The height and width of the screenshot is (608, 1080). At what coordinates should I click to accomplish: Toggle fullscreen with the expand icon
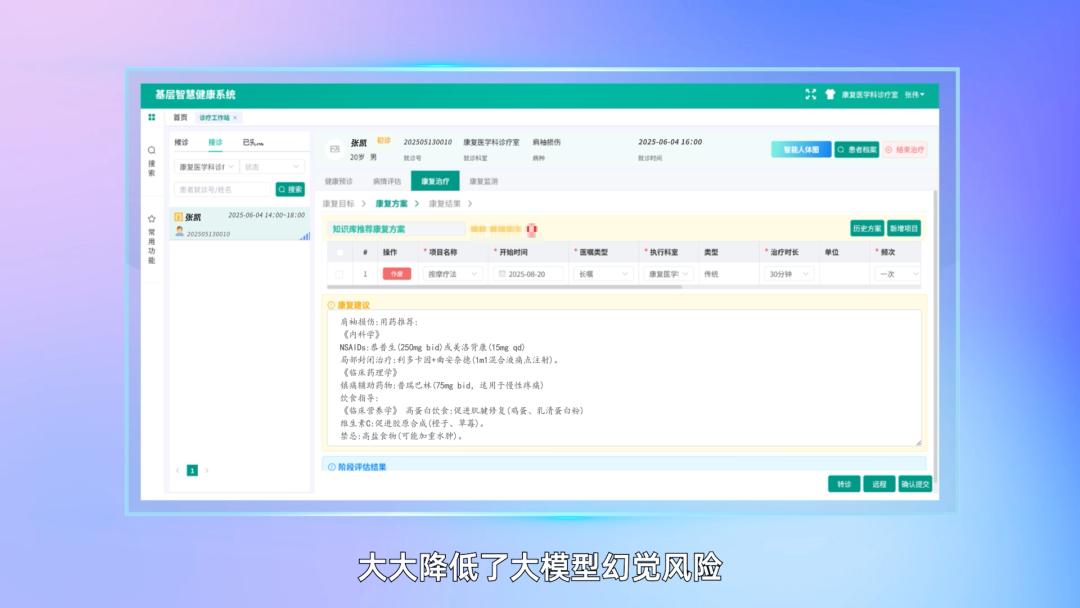coord(811,94)
